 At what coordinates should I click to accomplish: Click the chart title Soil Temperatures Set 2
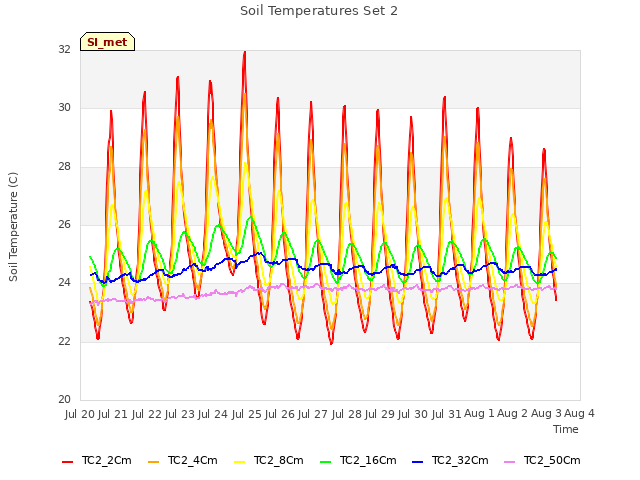pos(319,11)
